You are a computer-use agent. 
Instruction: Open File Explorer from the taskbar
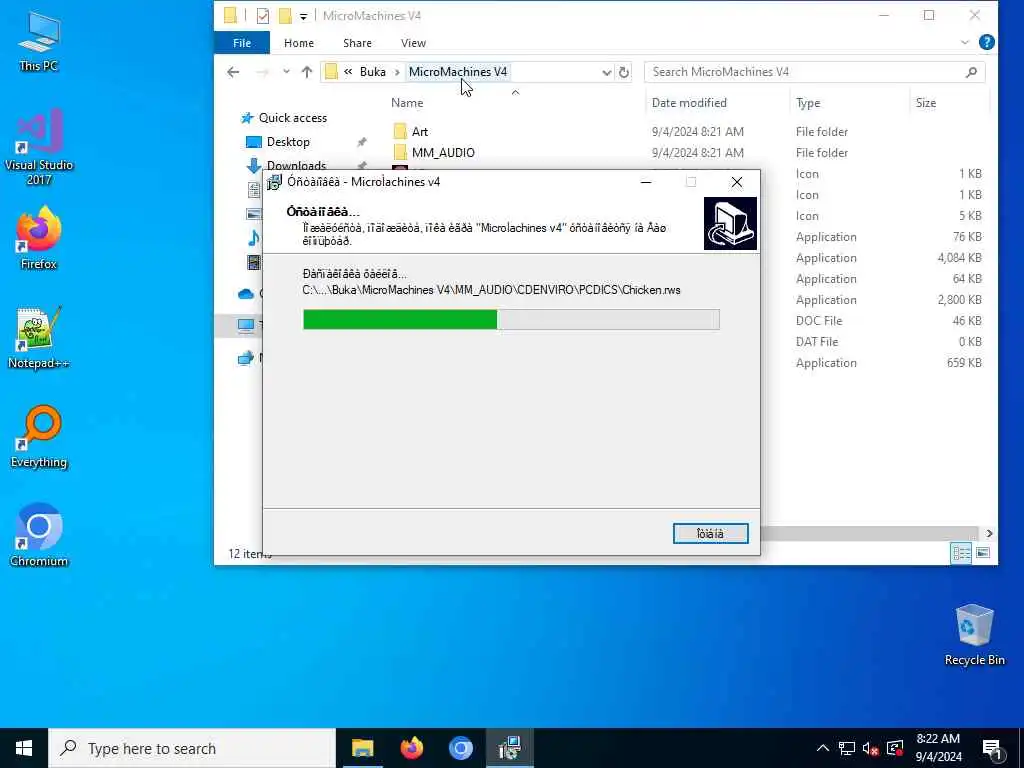coord(362,748)
